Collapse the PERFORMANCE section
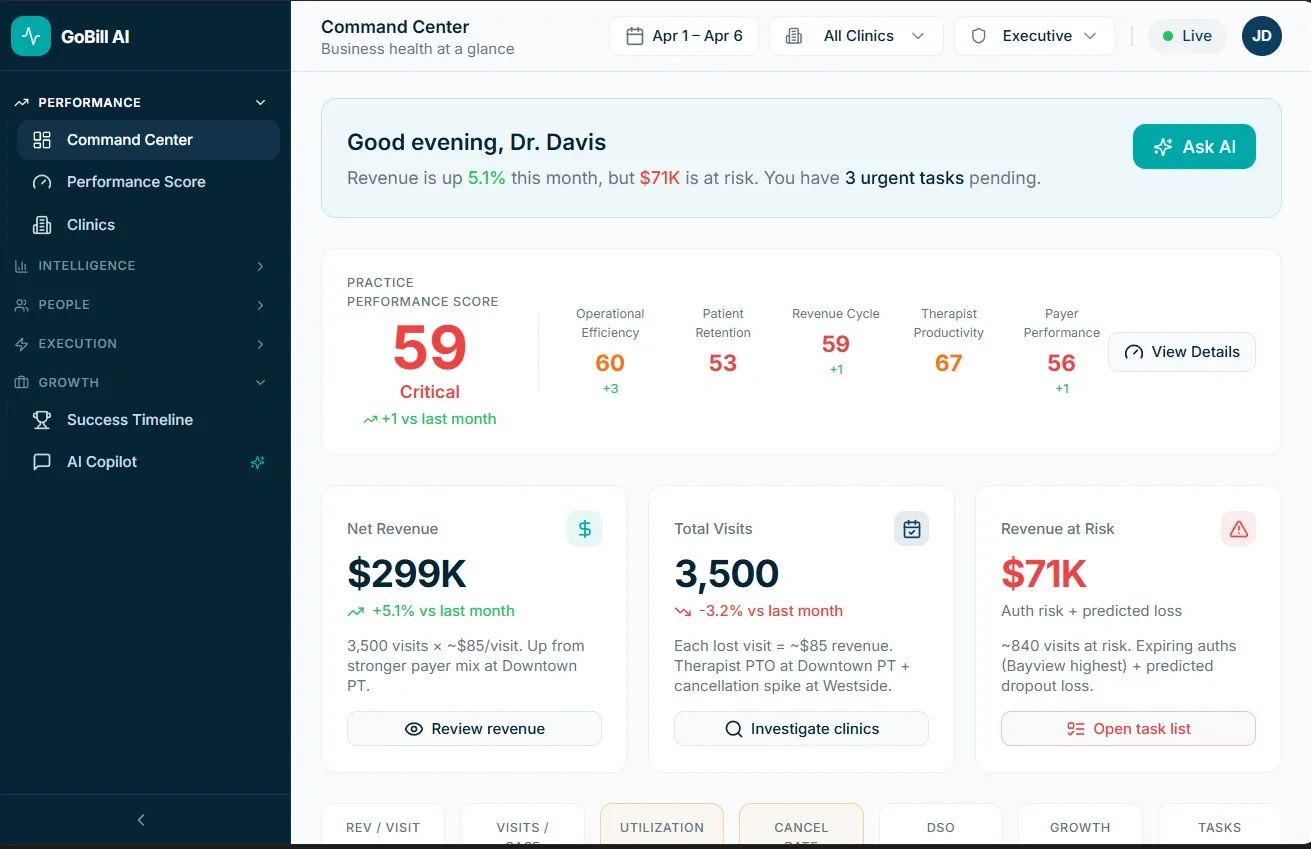The width and height of the screenshot is (1311, 849). pyautogui.click(x=140, y=102)
